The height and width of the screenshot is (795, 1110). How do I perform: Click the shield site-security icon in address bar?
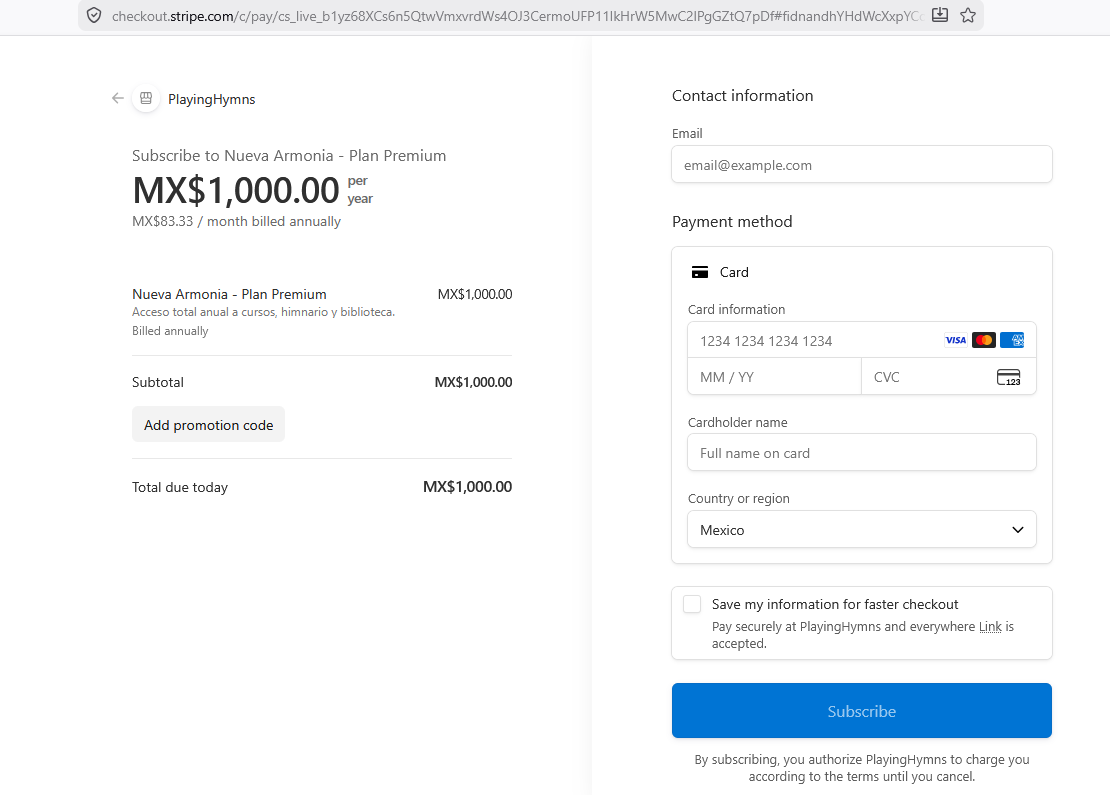point(94,16)
